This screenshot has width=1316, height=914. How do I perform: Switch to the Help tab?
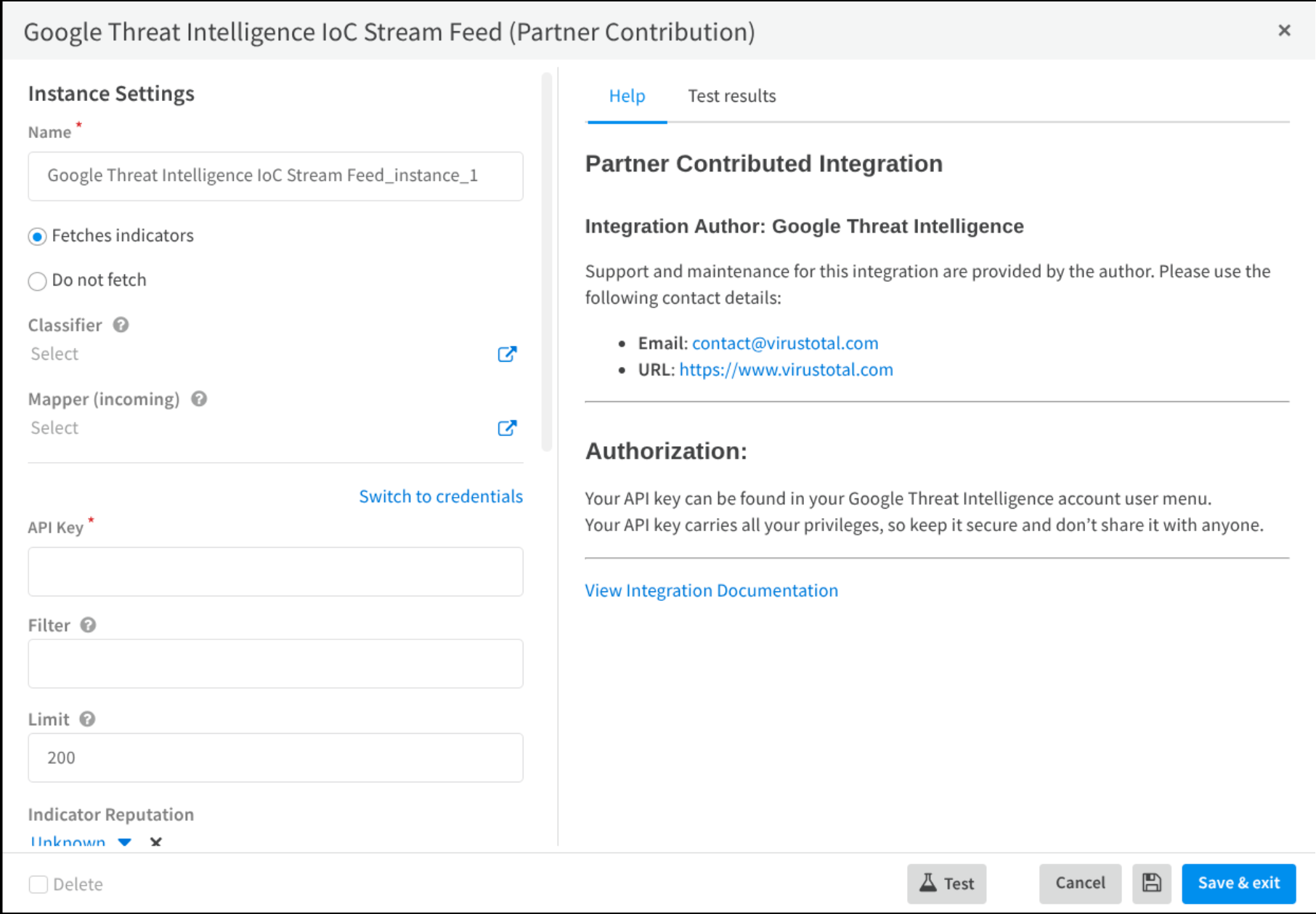(627, 96)
